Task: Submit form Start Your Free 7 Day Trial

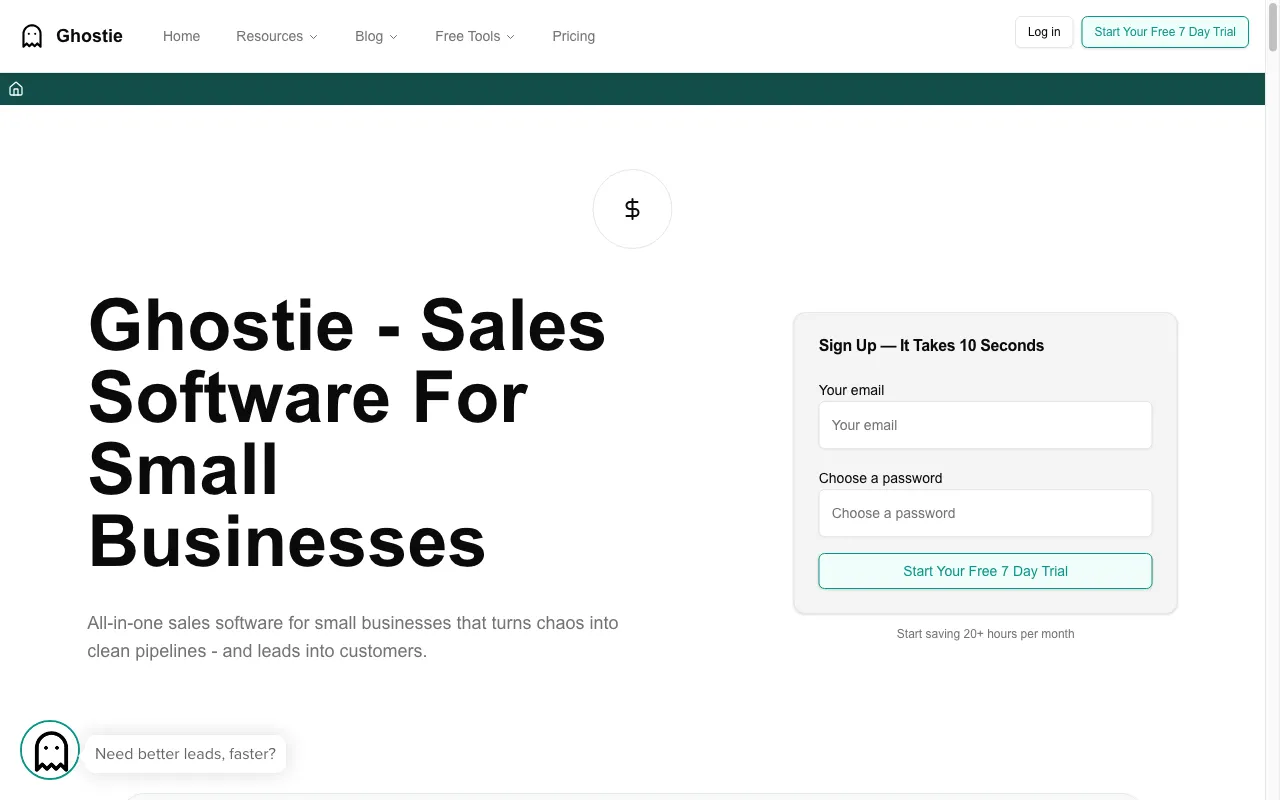Action: pos(985,571)
